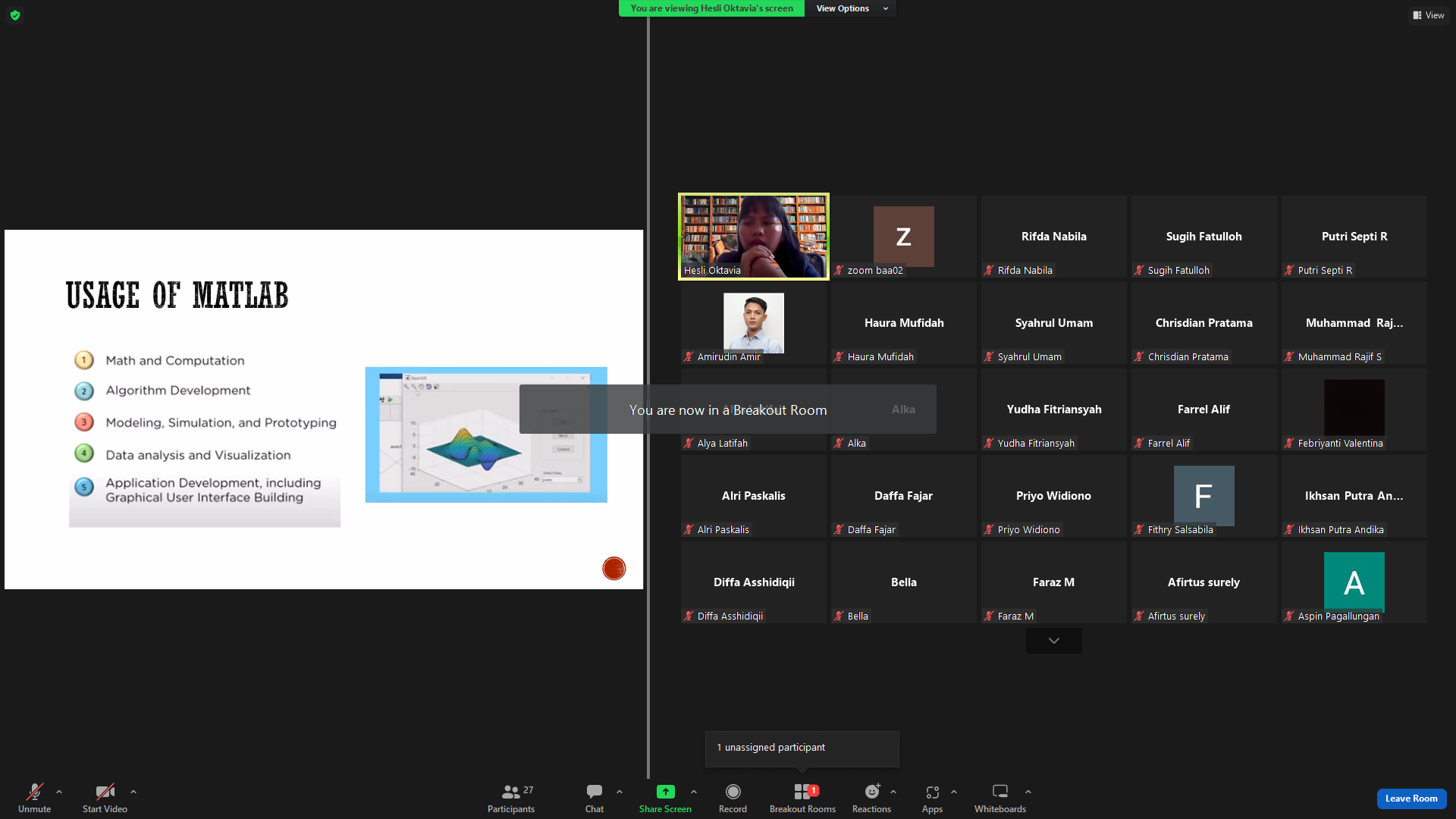
Task: Click Yudha Fitriansyah's participant tile
Action: (x=1054, y=409)
